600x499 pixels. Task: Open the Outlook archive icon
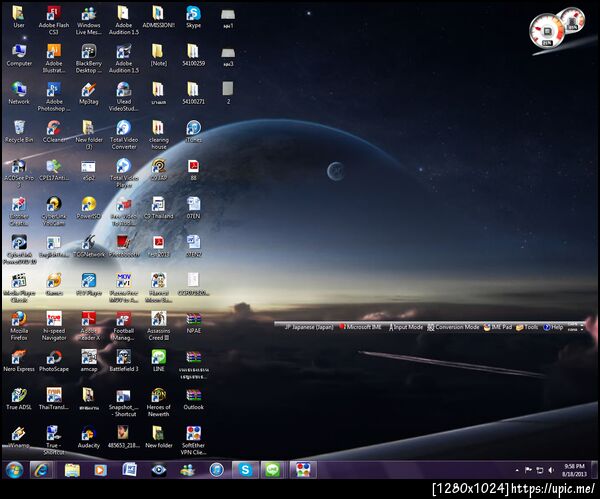(193, 399)
